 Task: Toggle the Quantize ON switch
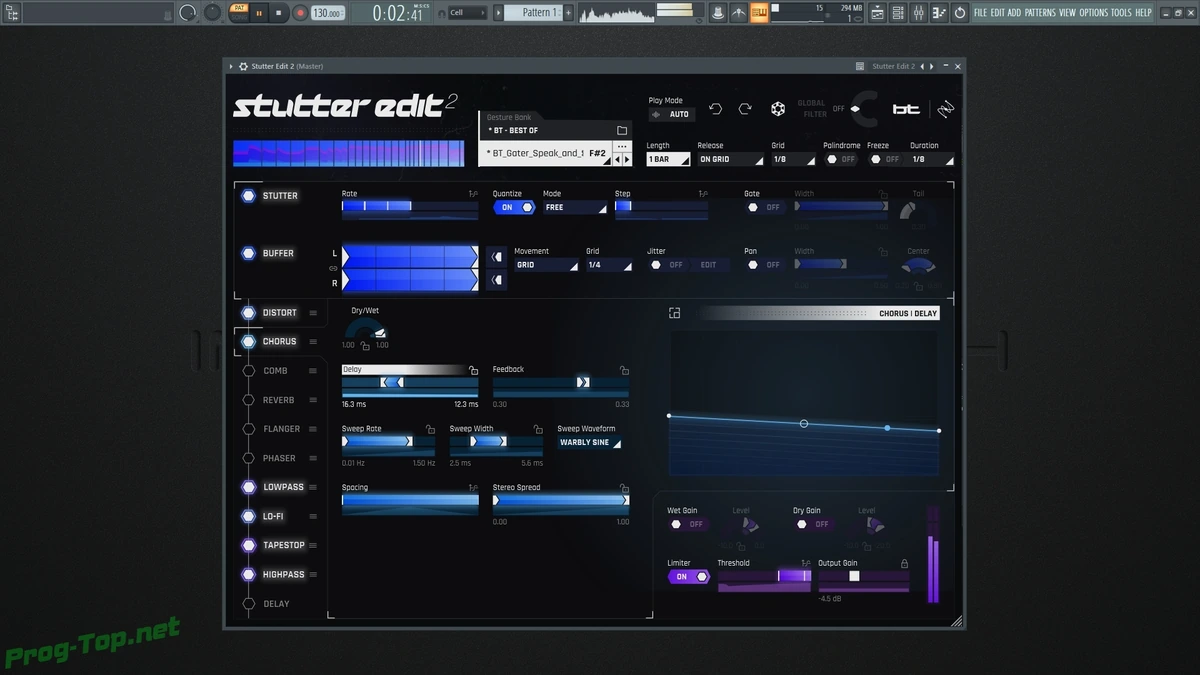point(514,207)
